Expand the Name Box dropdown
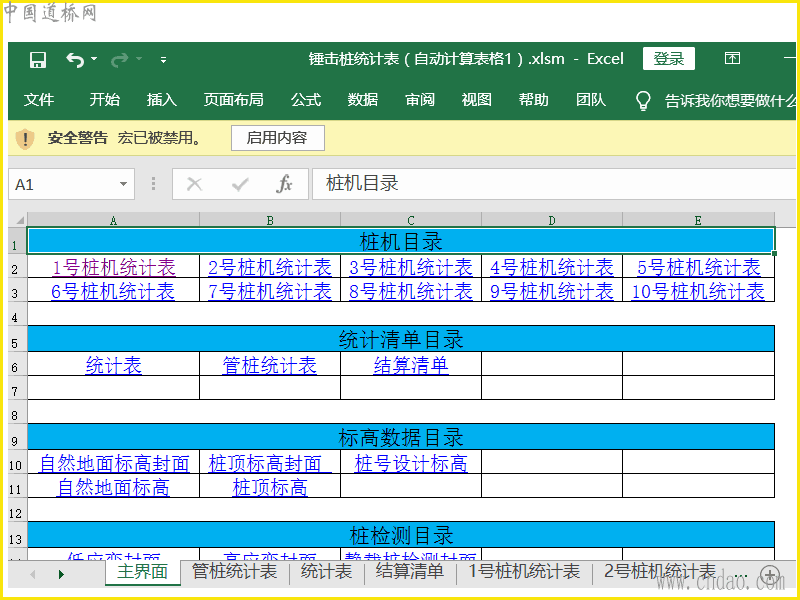Viewport: 800px width, 600px height. coord(124,184)
